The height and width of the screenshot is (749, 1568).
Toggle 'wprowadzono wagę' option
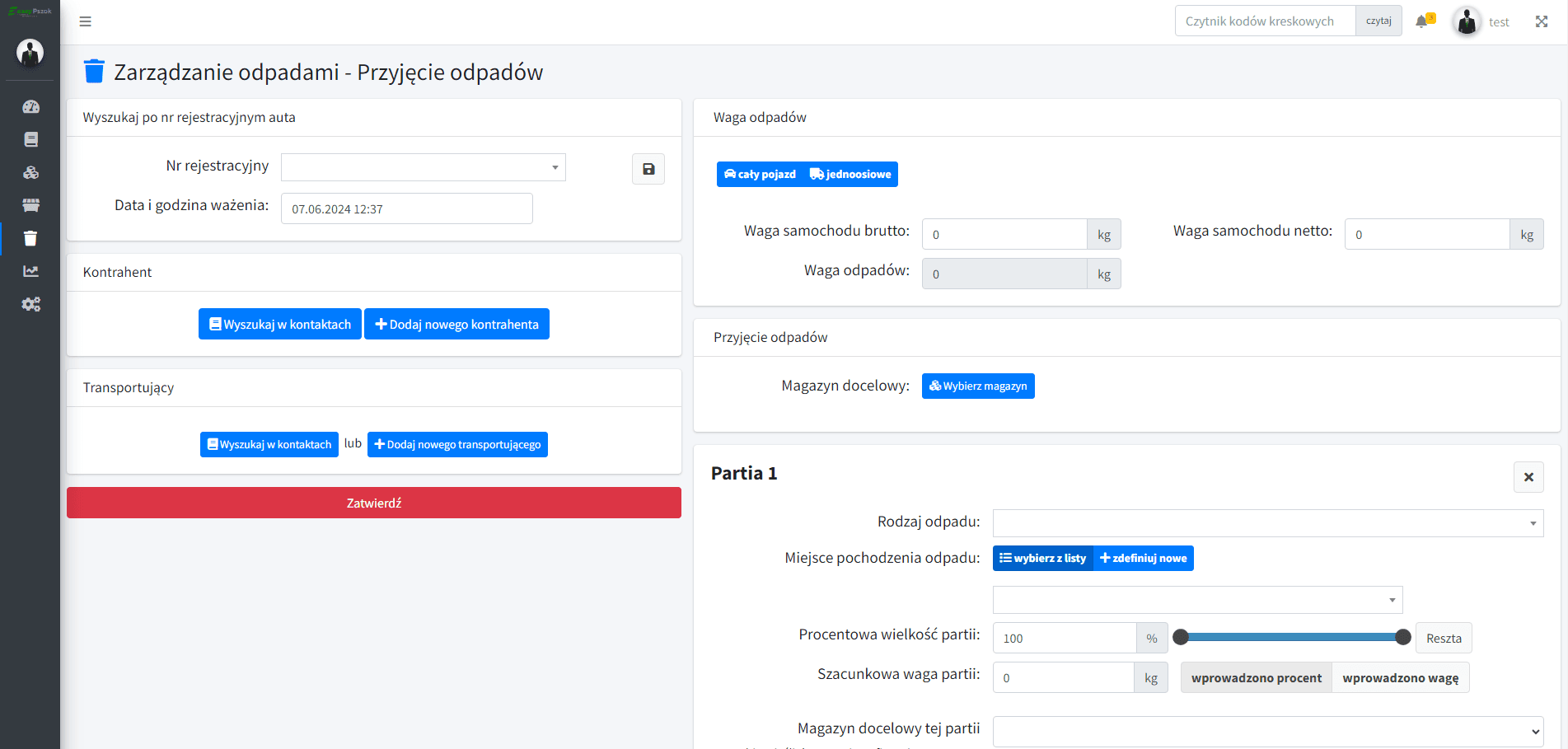1400,678
